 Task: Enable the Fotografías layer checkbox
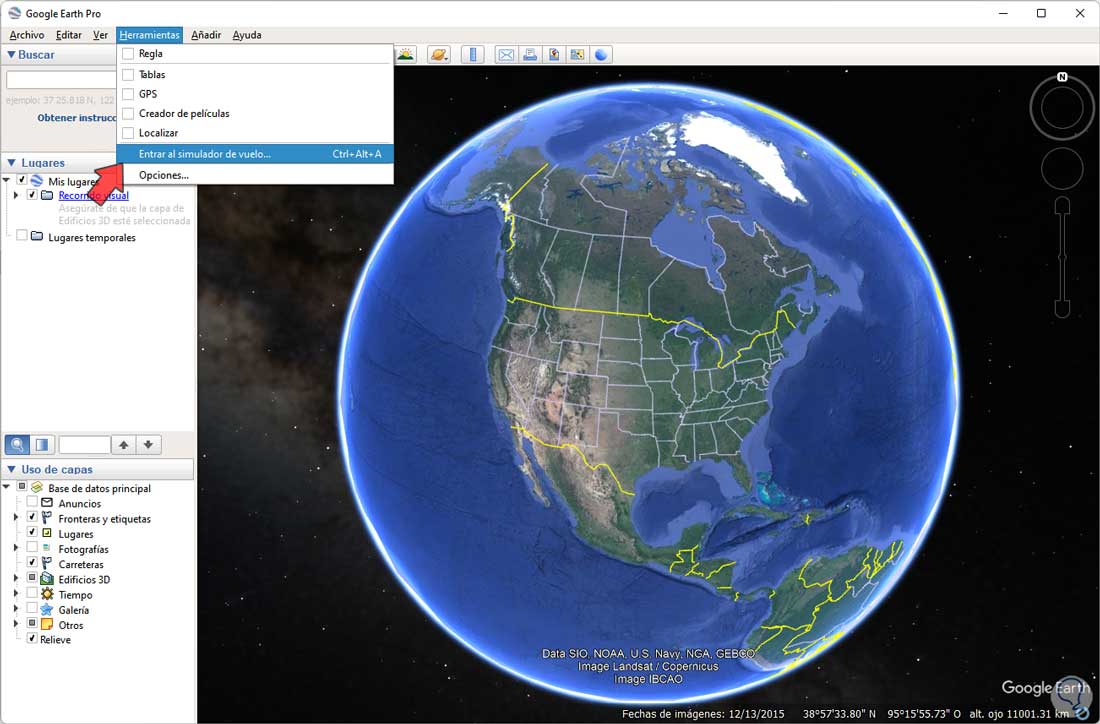point(32,549)
